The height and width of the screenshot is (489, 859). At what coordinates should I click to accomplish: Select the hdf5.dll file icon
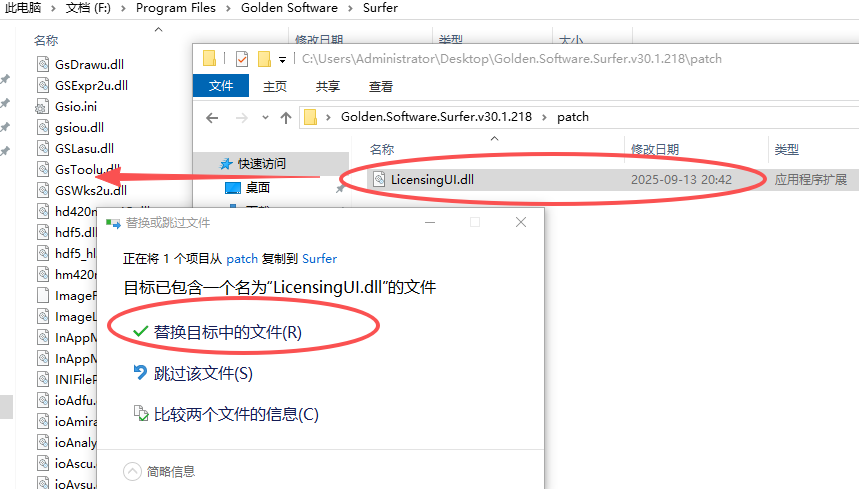click(43, 232)
